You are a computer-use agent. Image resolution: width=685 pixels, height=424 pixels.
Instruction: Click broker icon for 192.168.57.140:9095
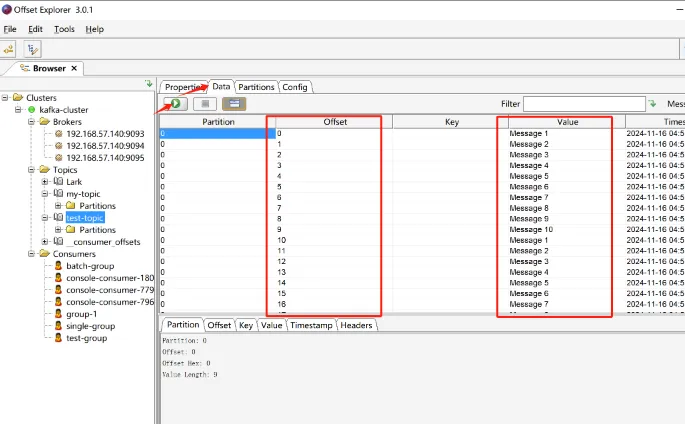pos(59,158)
